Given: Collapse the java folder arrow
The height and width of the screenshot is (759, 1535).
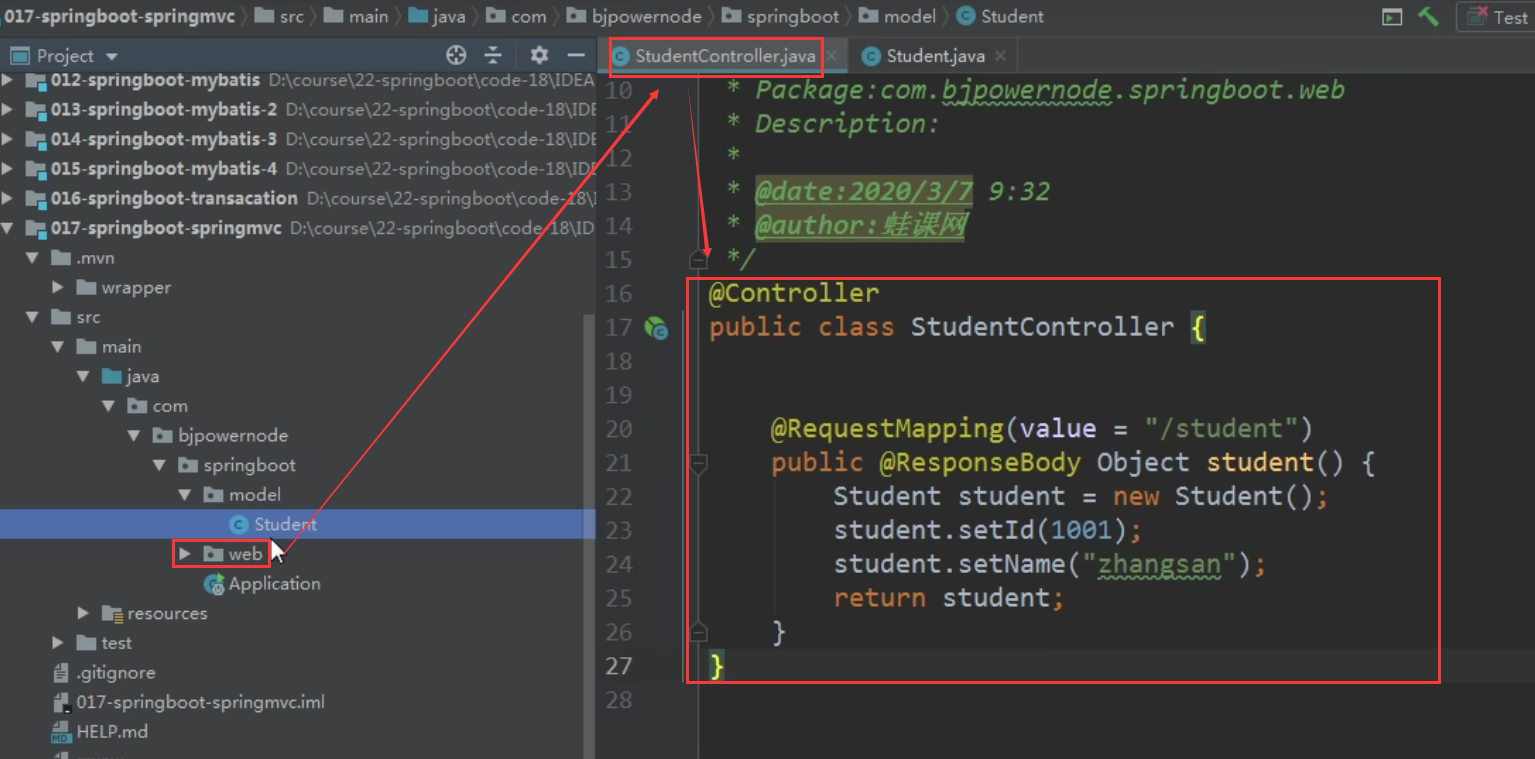Looking at the screenshot, I should pyautogui.click(x=84, y=376).
